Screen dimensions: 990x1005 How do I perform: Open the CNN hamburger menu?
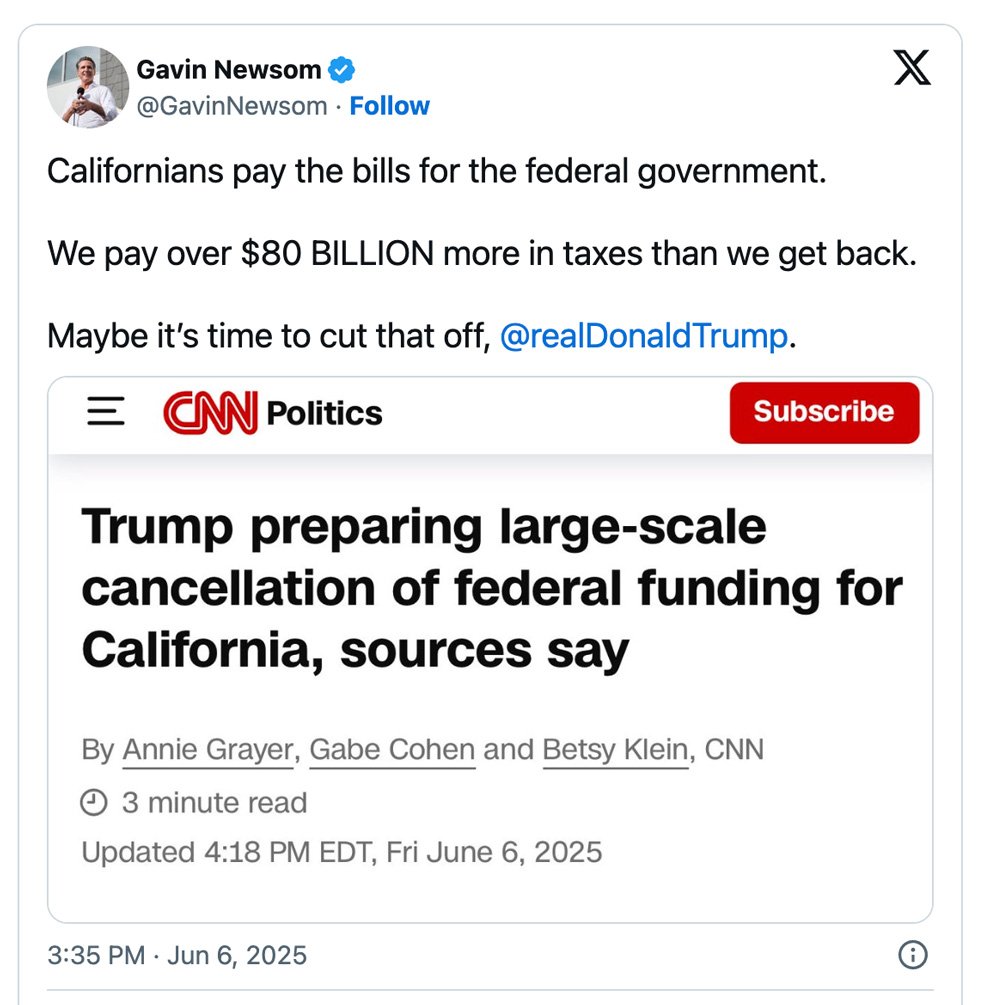click(x=105, y=412)
